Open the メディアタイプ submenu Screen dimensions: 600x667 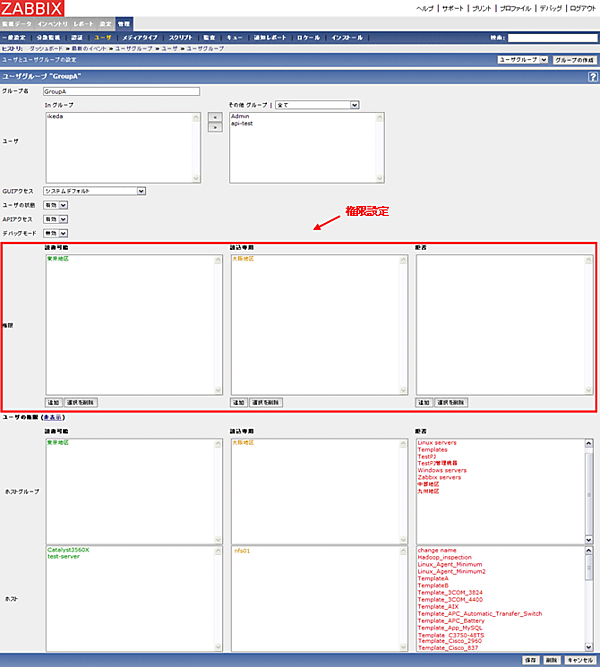click(140, 38)
